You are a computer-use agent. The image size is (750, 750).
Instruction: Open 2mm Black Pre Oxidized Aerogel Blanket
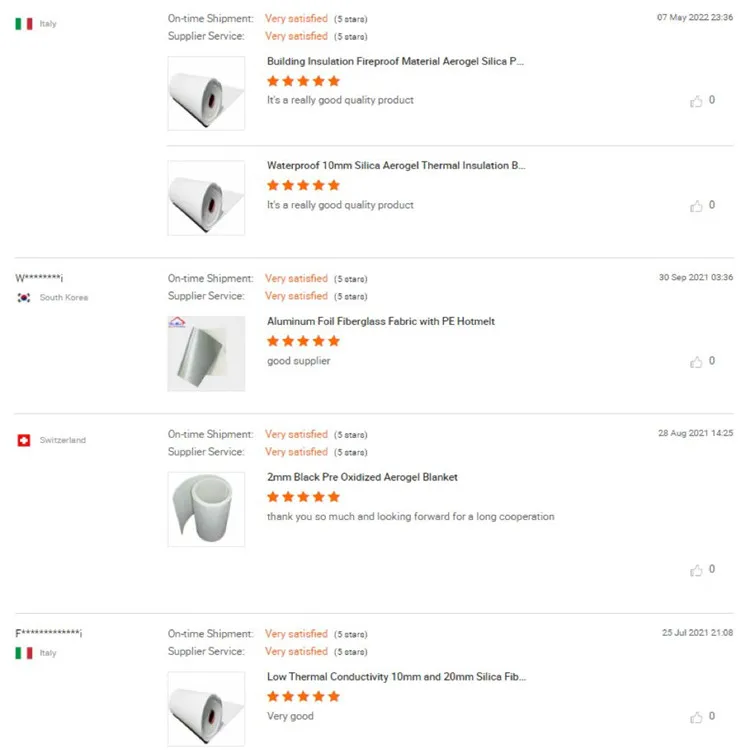coord(362,478)
